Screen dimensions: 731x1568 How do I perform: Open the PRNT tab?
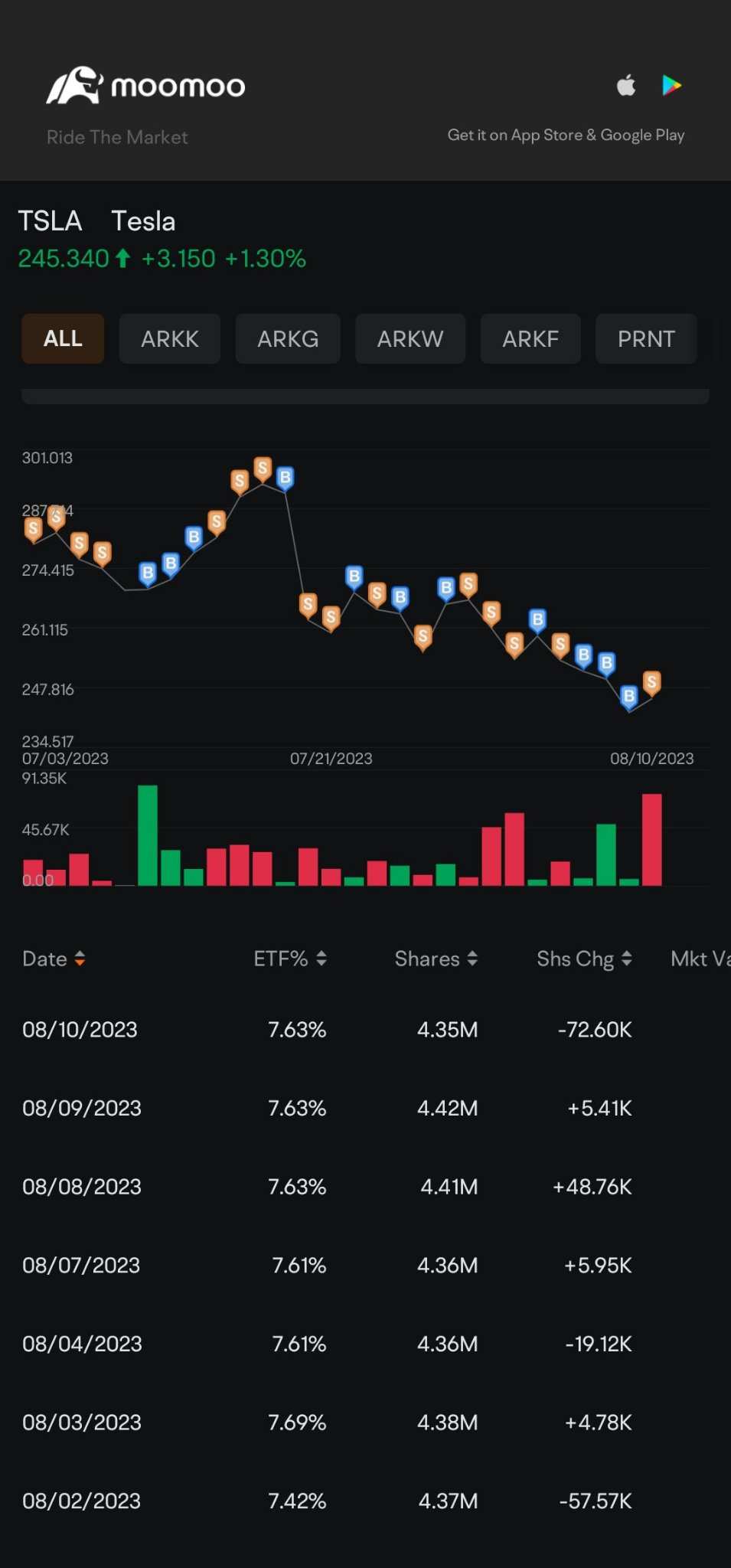click(x=645, y=338)
